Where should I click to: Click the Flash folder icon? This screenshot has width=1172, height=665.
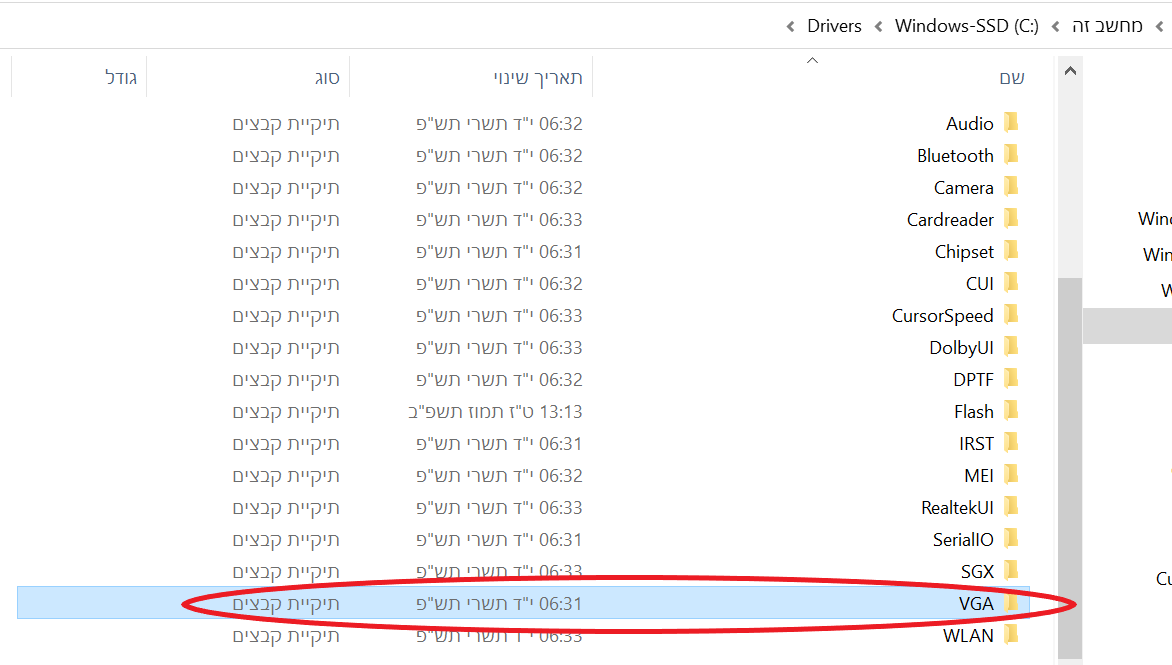(x=1011, y=411)
